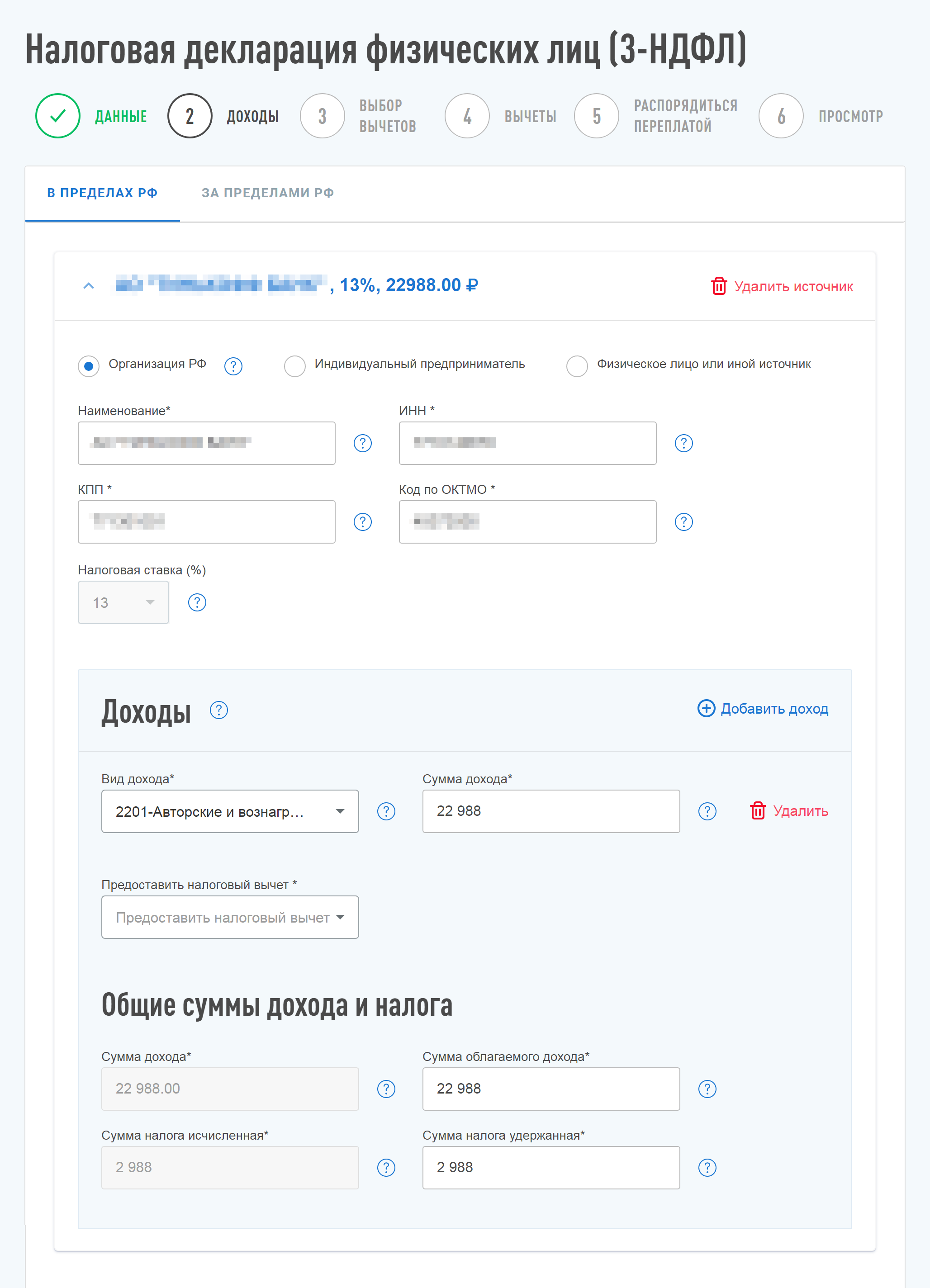Click the ИНН input field
The image size is (930, 1288).
coord(528,444)
